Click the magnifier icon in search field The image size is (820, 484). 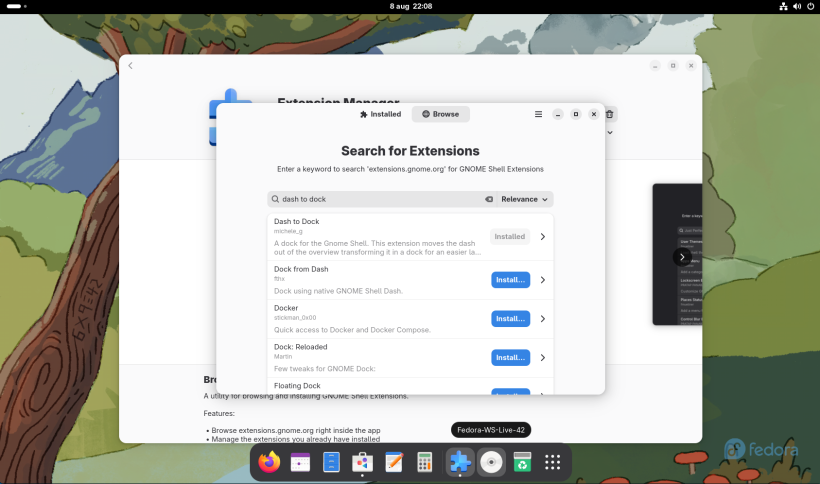276,199
